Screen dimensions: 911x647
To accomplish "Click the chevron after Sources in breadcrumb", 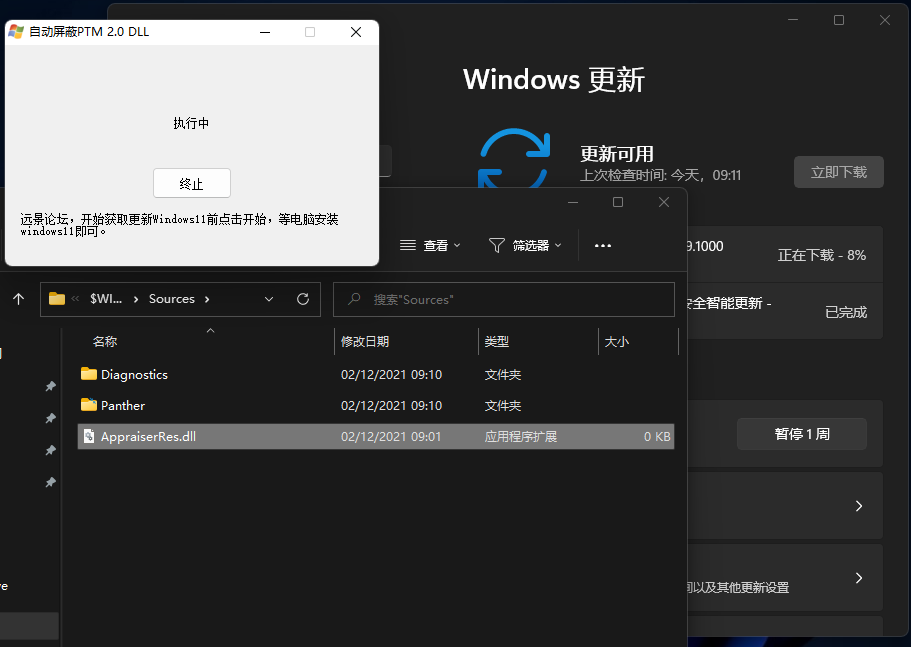I will (x=206, y=298).
